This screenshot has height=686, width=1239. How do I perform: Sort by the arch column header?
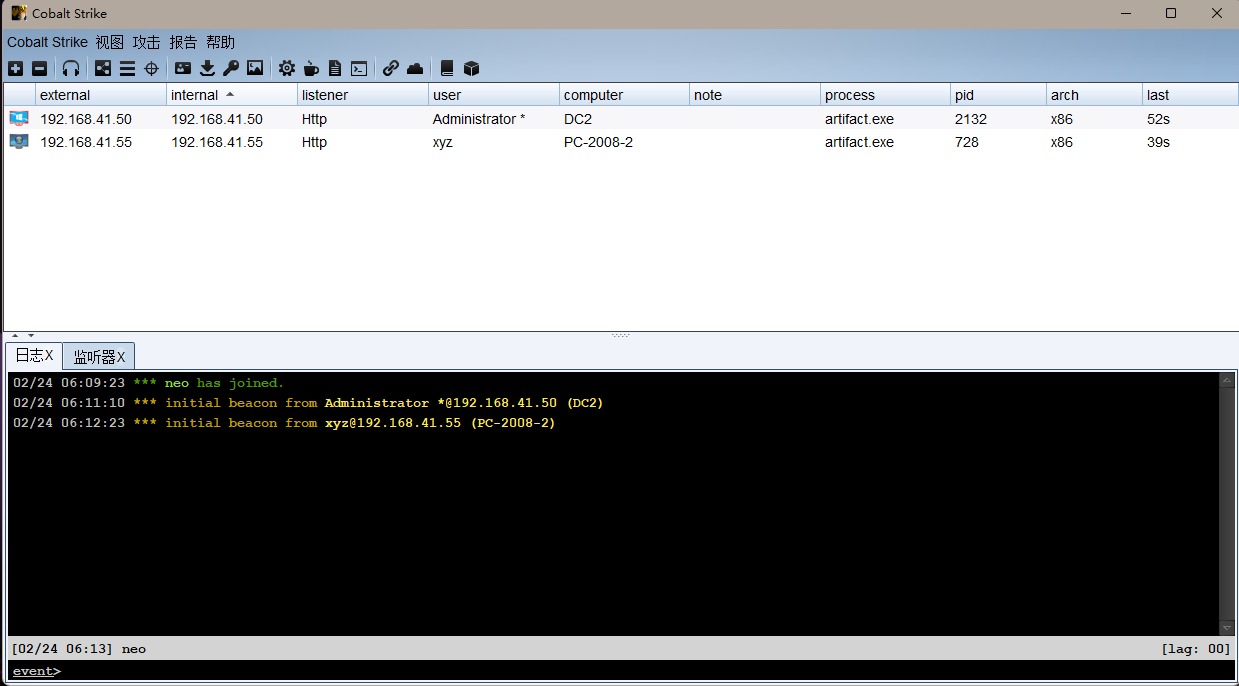1094,95
